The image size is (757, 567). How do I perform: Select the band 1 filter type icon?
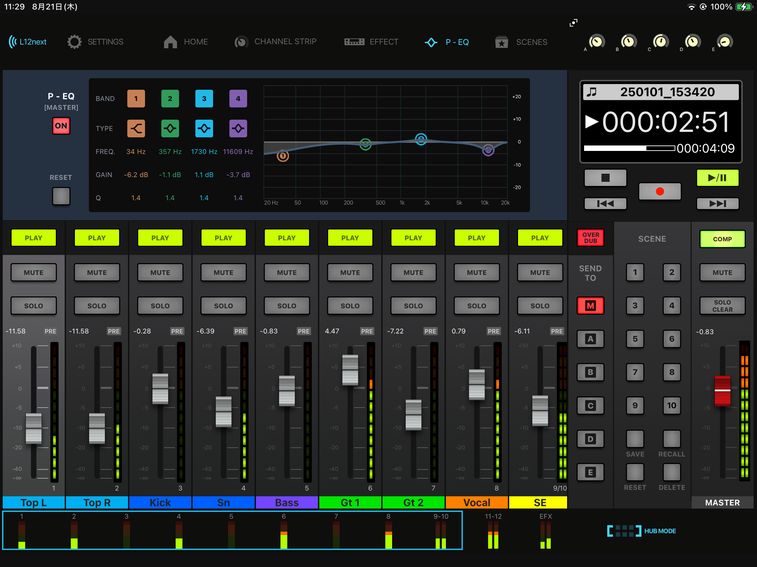pos(136,129)
